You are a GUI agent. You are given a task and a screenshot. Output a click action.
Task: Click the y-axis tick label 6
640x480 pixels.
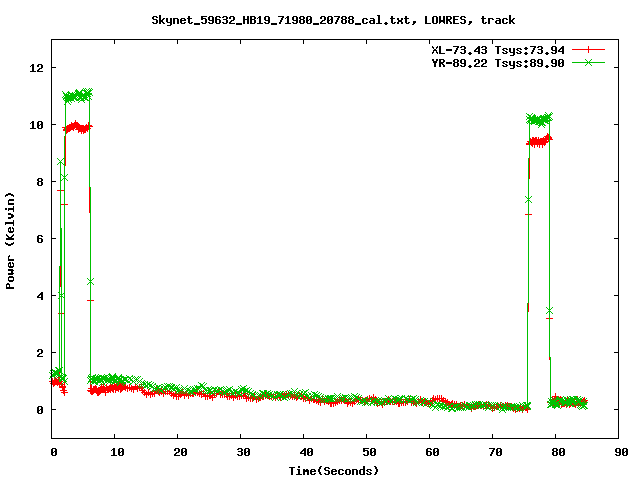40,239
